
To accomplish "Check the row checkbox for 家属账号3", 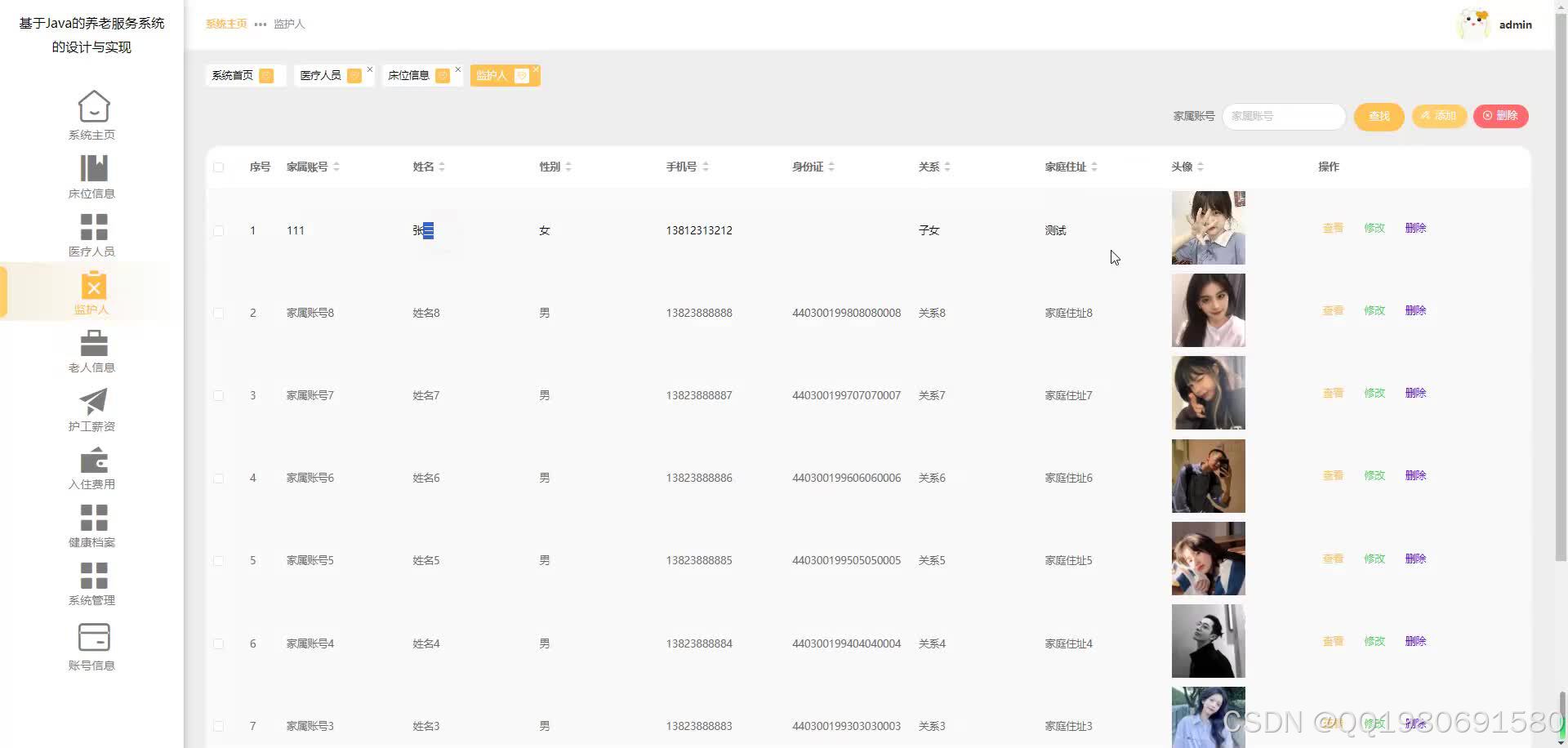I will coord(218,727).
